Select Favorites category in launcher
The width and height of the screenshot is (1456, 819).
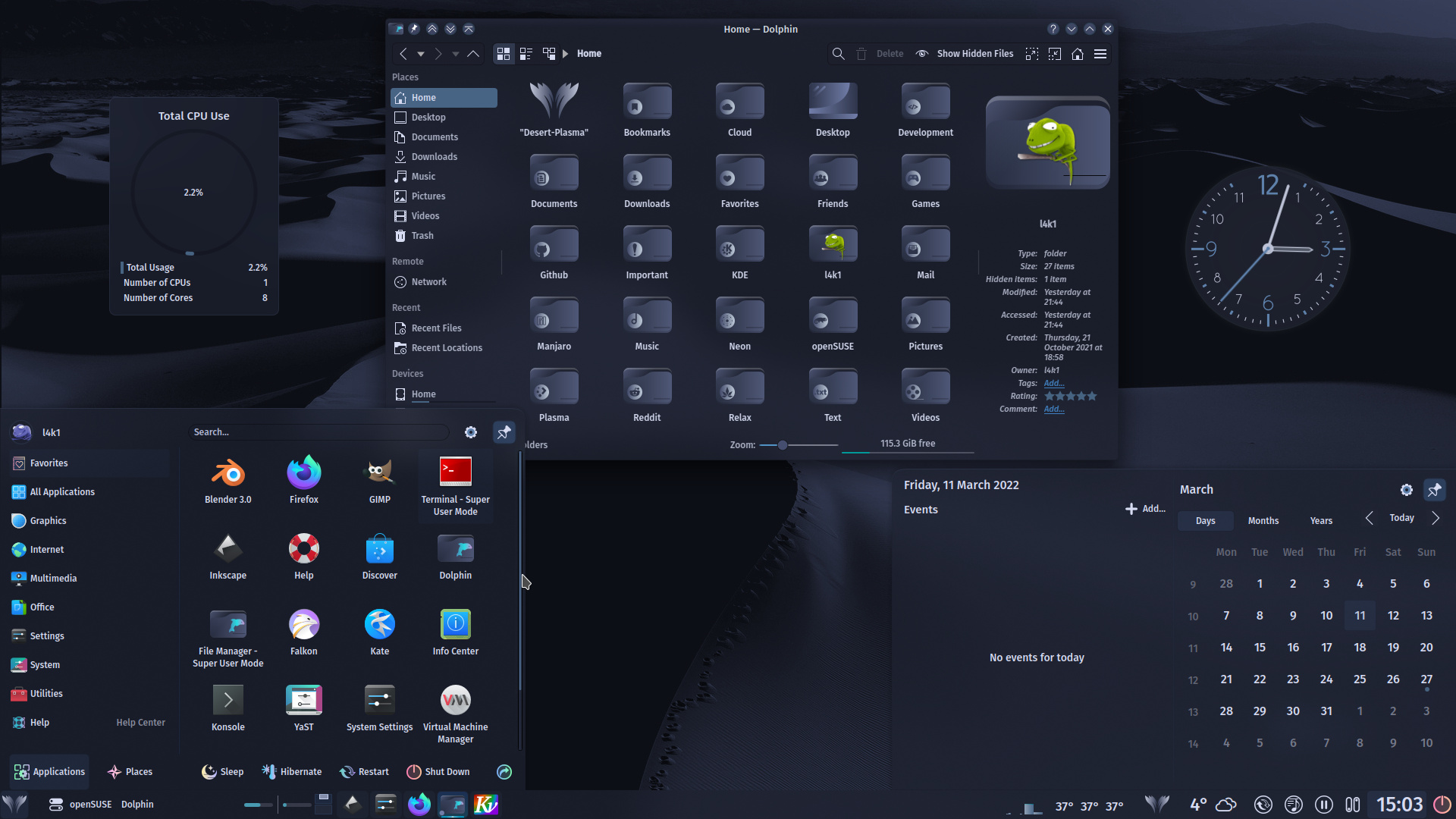[x=89, y=463]
